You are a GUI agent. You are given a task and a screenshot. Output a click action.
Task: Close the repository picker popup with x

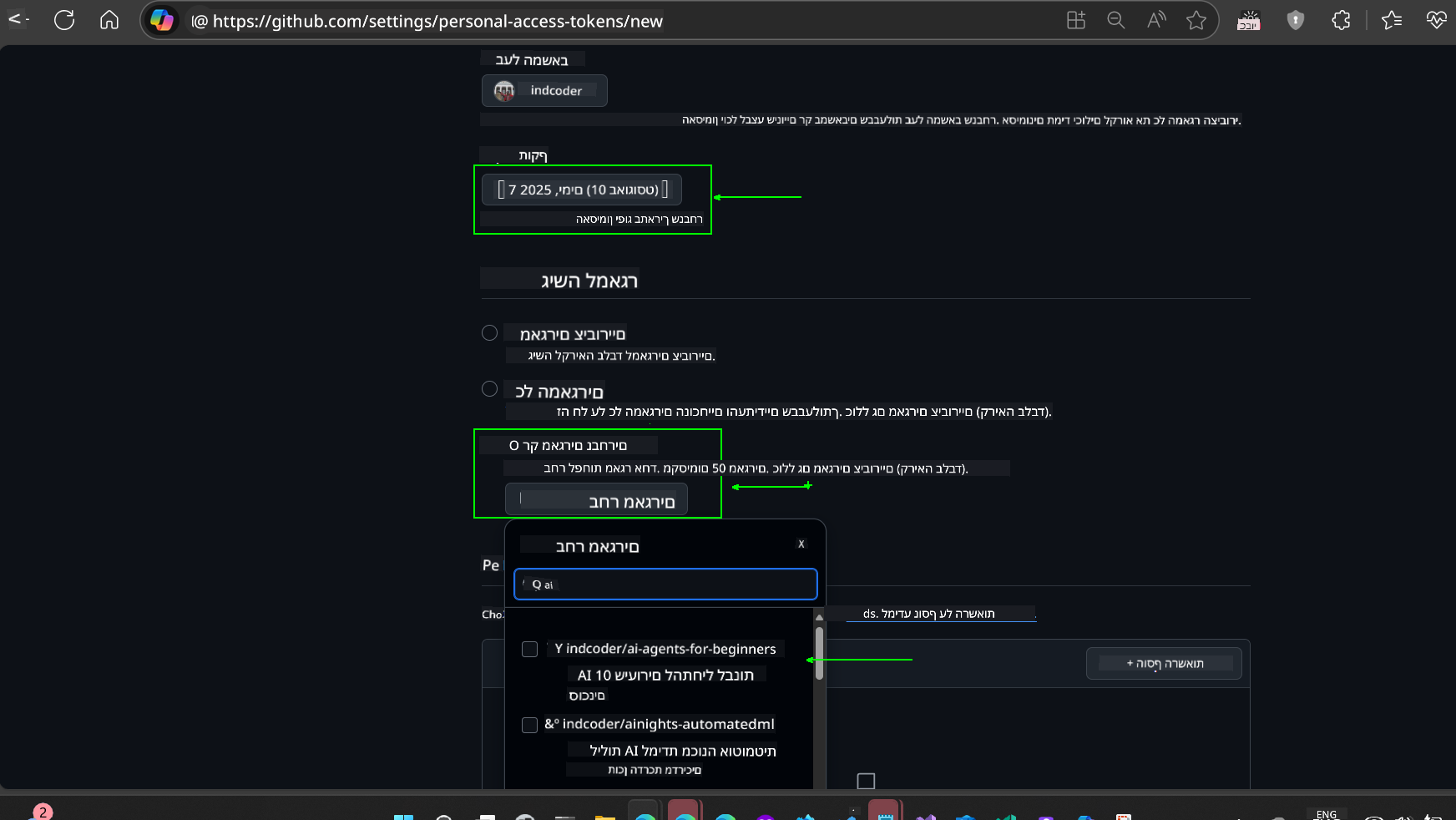click(x=801, y=544)
